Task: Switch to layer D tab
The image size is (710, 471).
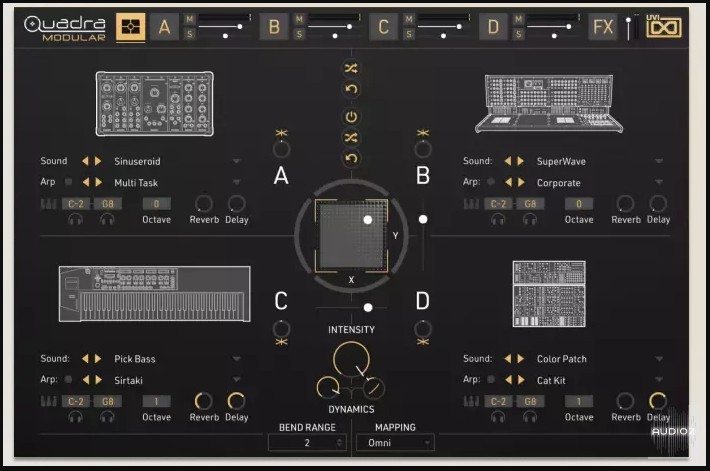Action: point(493,27)
